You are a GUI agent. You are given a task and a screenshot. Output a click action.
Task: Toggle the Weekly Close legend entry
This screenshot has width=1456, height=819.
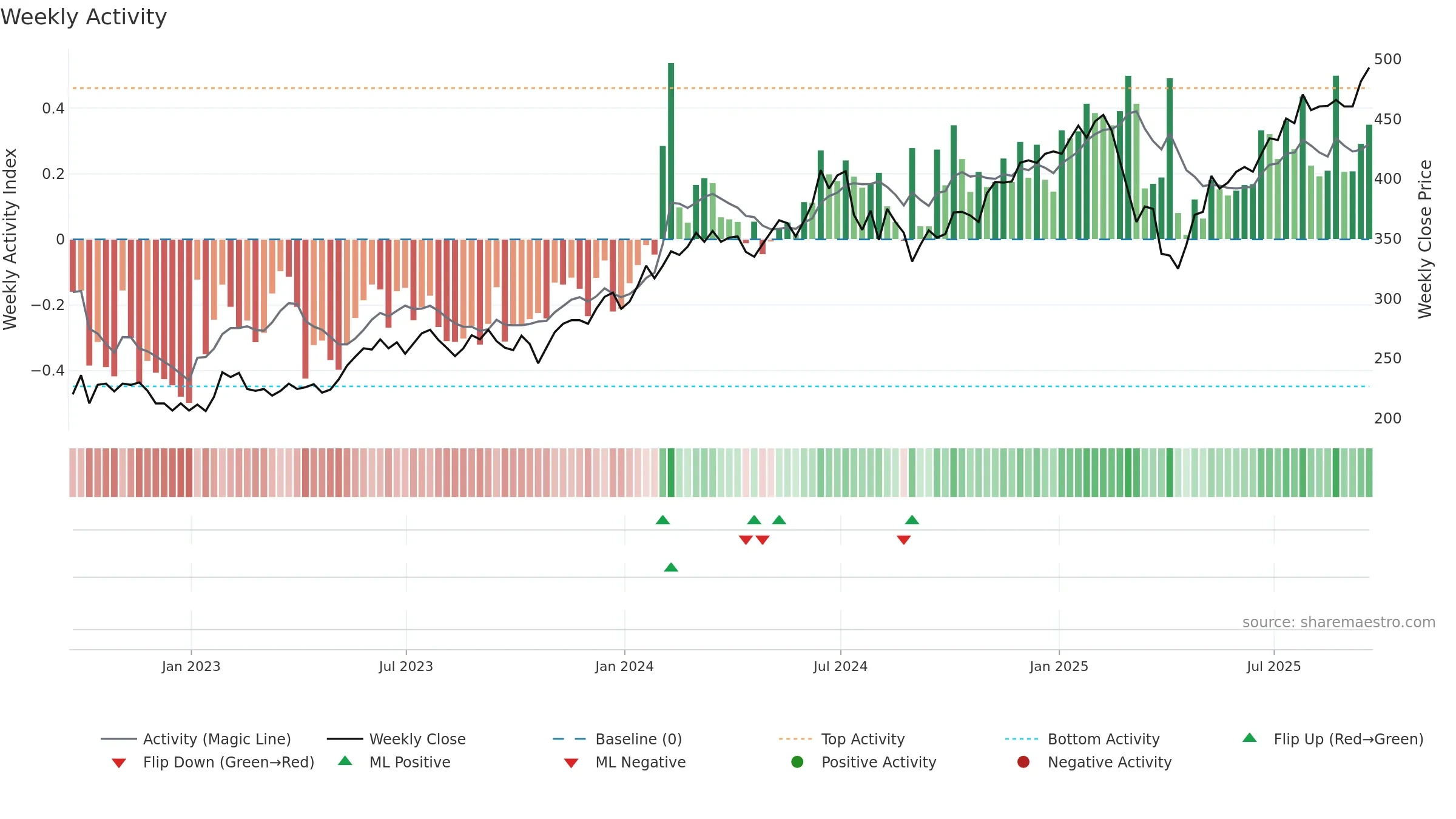tap(396, 739)
